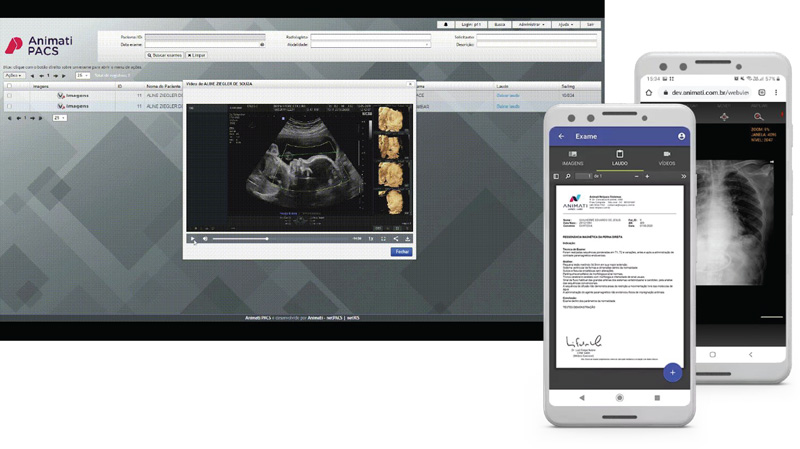Open the Modalidade dropdown

coord(371,44)
